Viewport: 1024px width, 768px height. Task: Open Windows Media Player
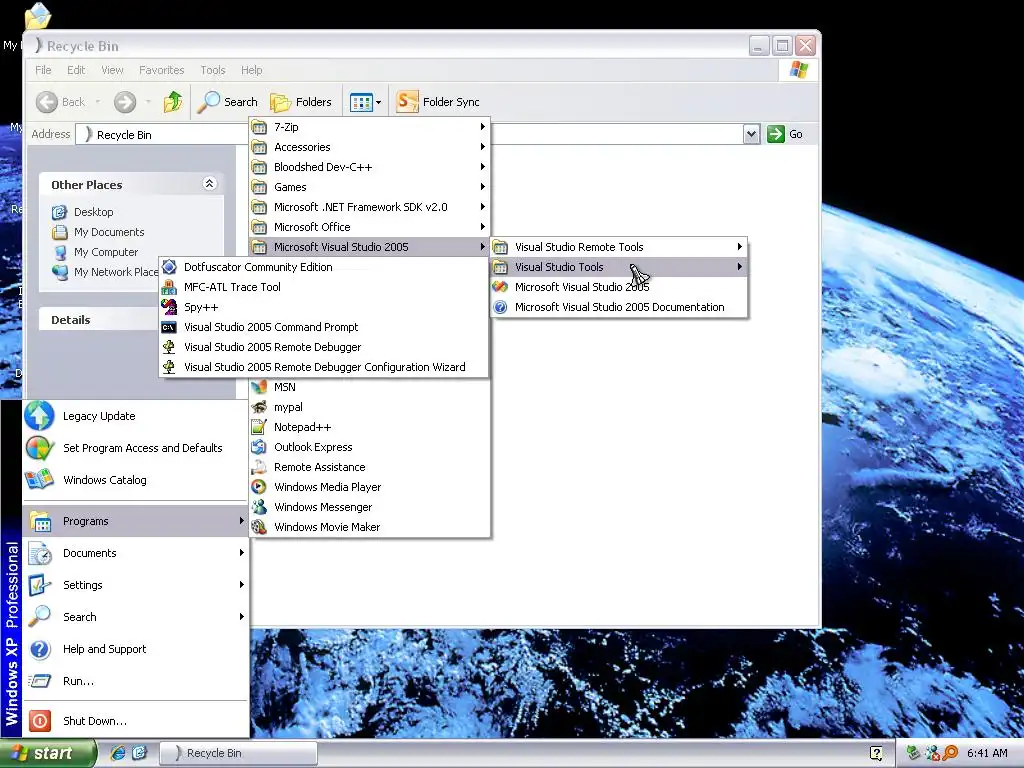pos(370,487)
